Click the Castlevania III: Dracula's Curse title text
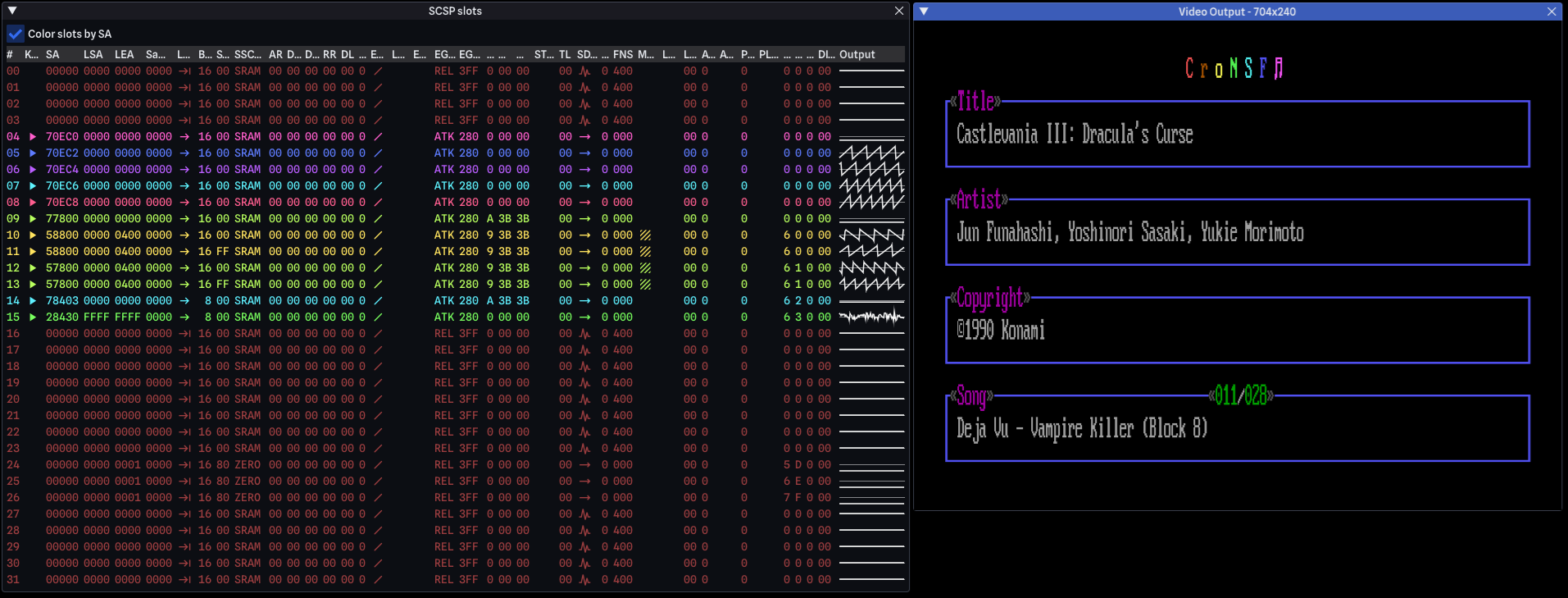The width and height of the screenshot is (1568, 598). point(1075,134)
